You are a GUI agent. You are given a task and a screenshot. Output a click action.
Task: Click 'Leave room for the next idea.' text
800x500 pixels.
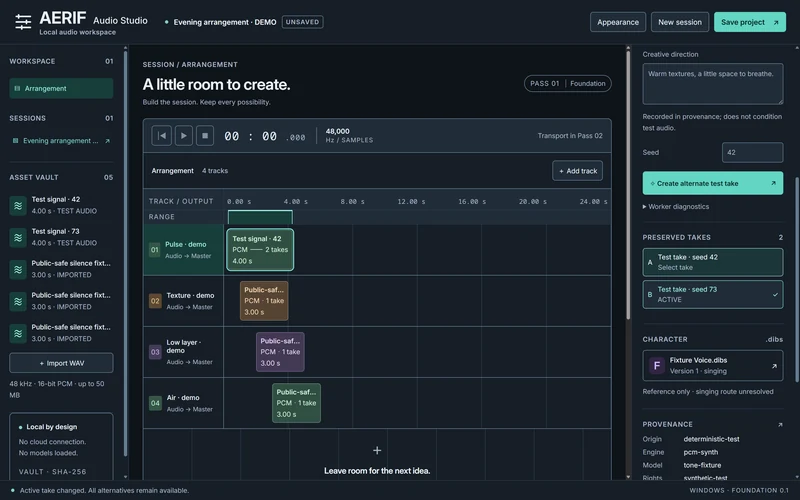click(x=377, y=471)
